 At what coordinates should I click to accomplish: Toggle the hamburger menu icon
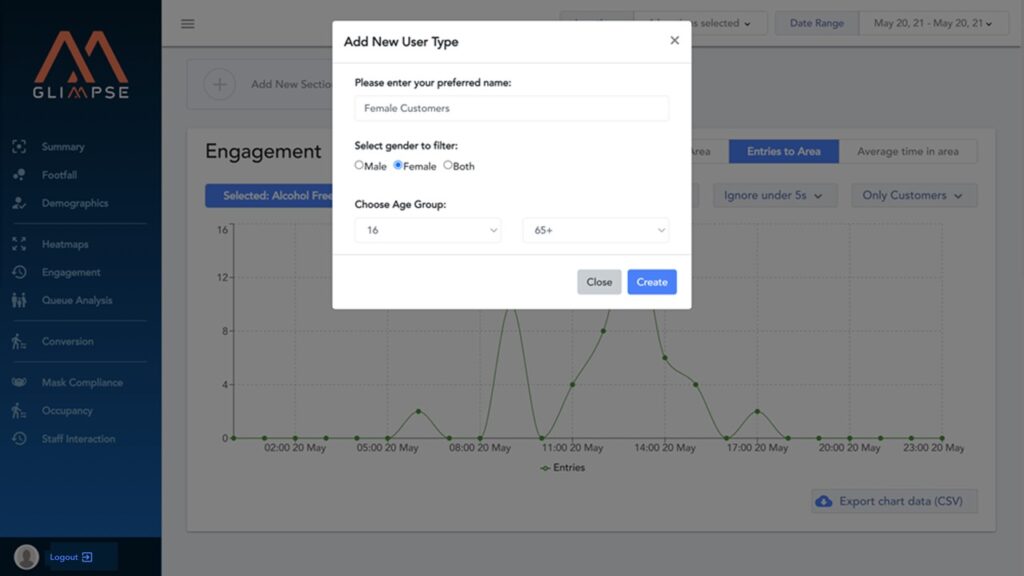(188, 24)
